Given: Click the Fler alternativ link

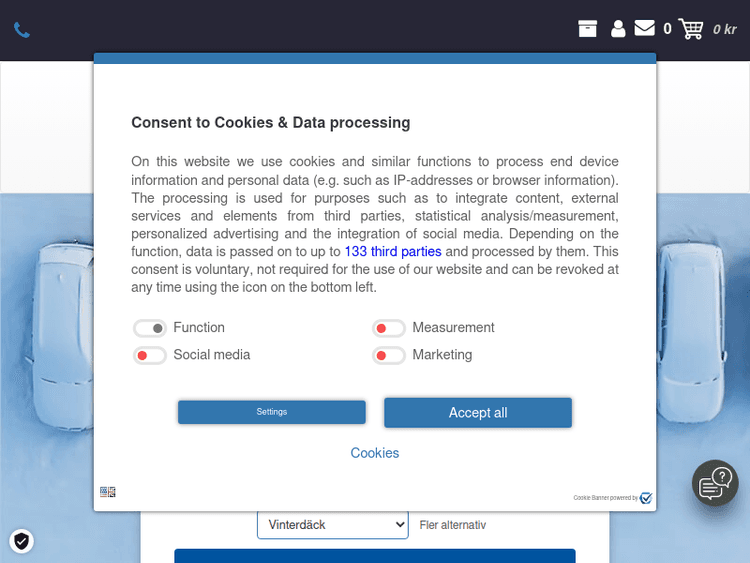Looking at the screenshot, I should 453,525.
